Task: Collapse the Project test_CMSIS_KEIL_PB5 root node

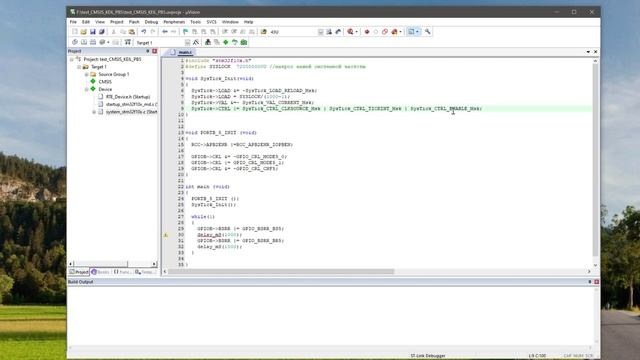Action: coord(72,59)
